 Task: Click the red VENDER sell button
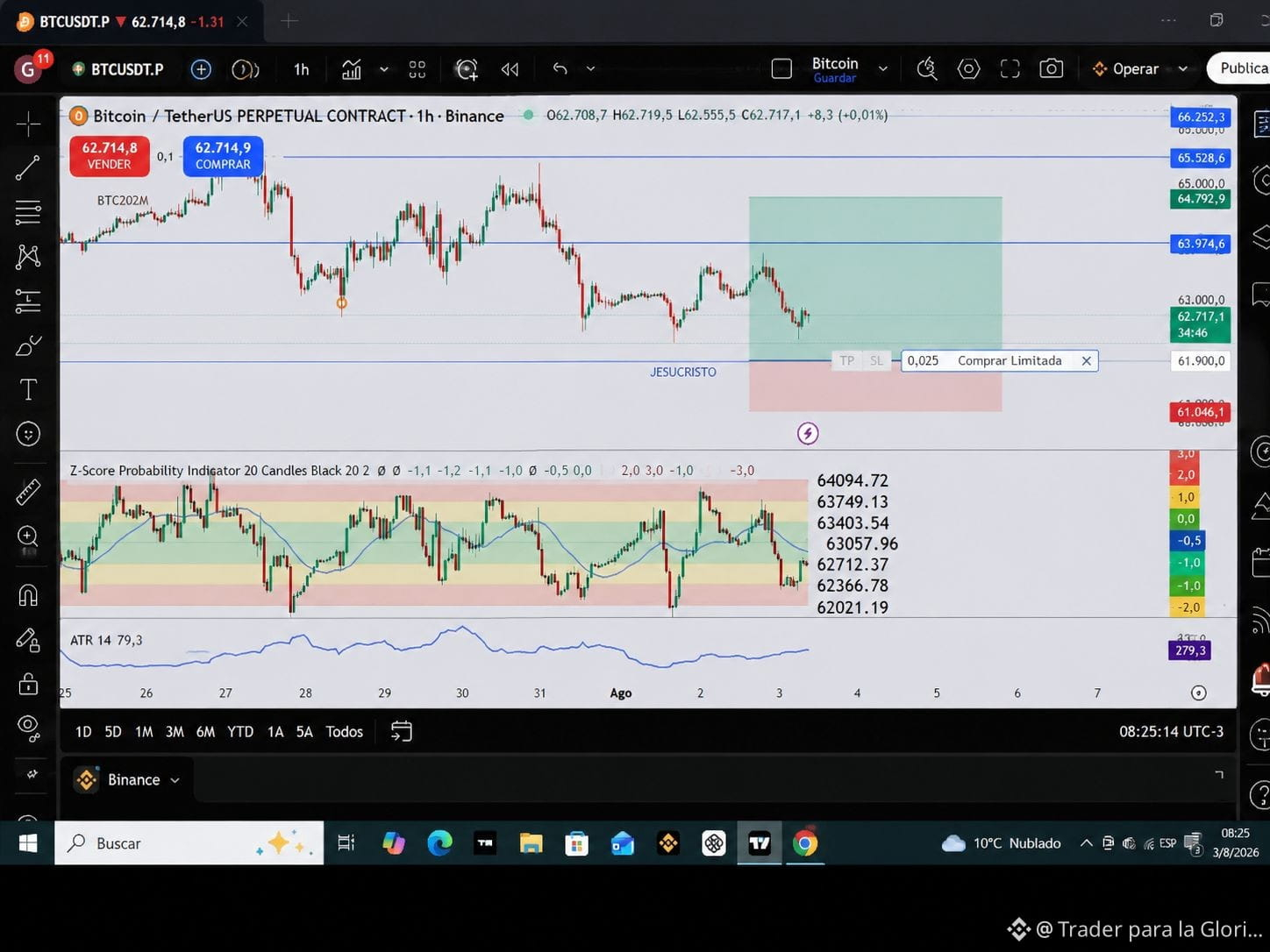(110, 156)
